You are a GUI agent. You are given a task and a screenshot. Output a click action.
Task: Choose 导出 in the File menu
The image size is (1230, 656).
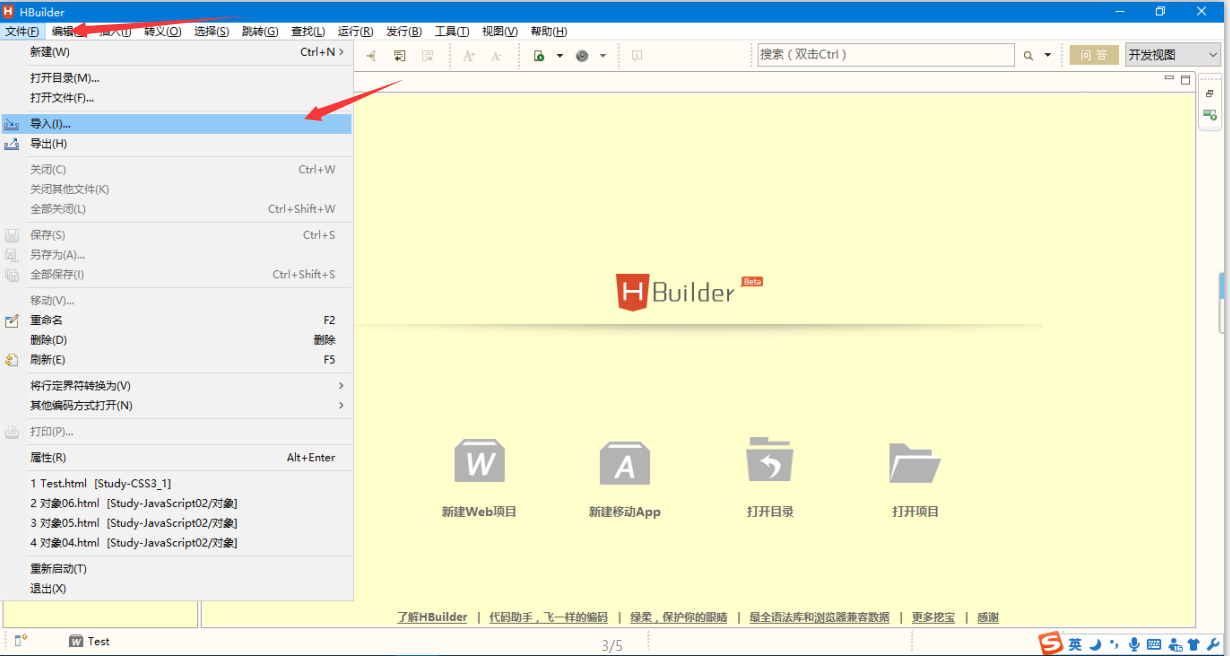pyautogui.click(x=48, y=144)
